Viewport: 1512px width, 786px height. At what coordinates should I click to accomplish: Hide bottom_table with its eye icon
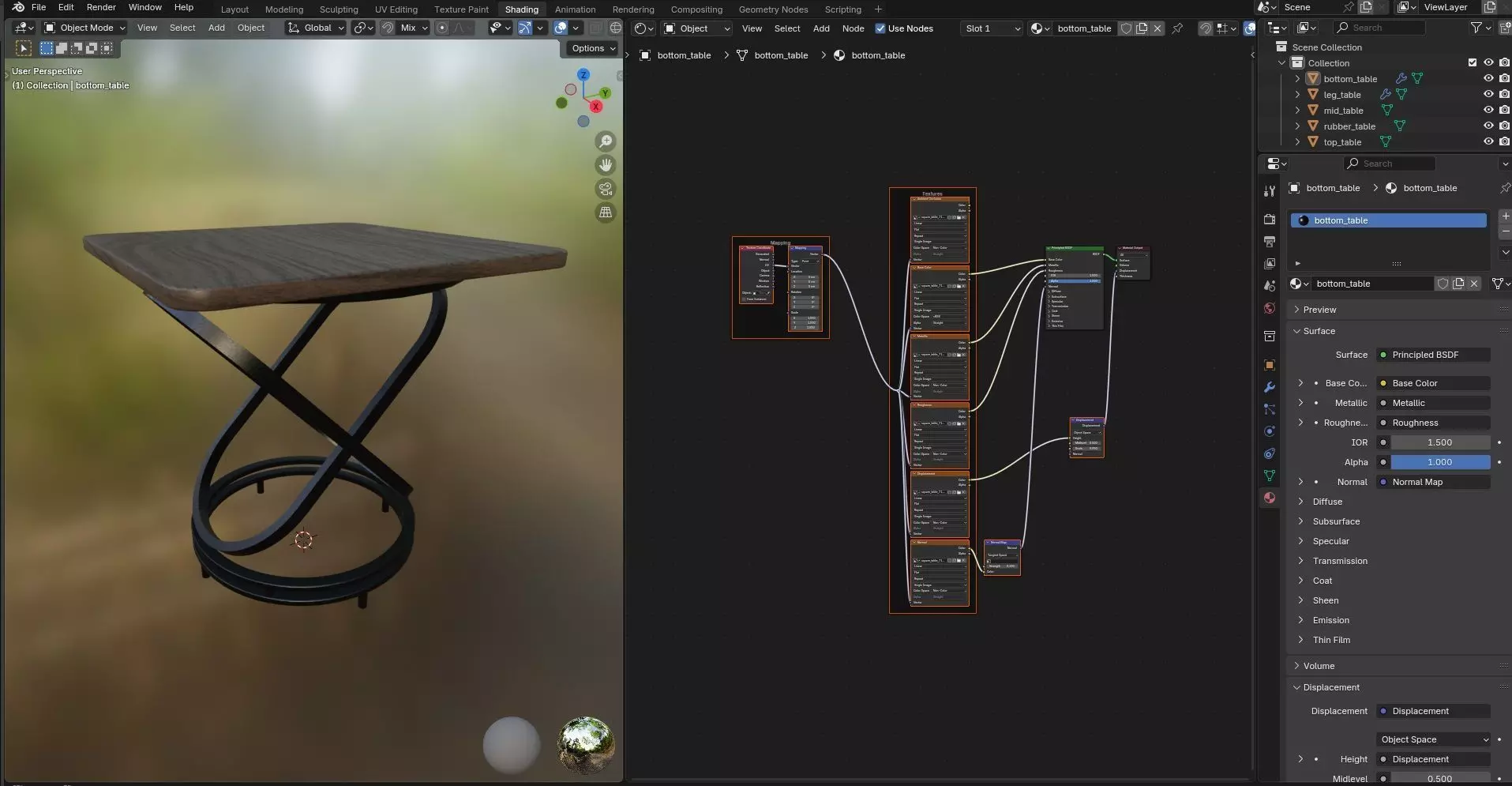coord(1488,78)
